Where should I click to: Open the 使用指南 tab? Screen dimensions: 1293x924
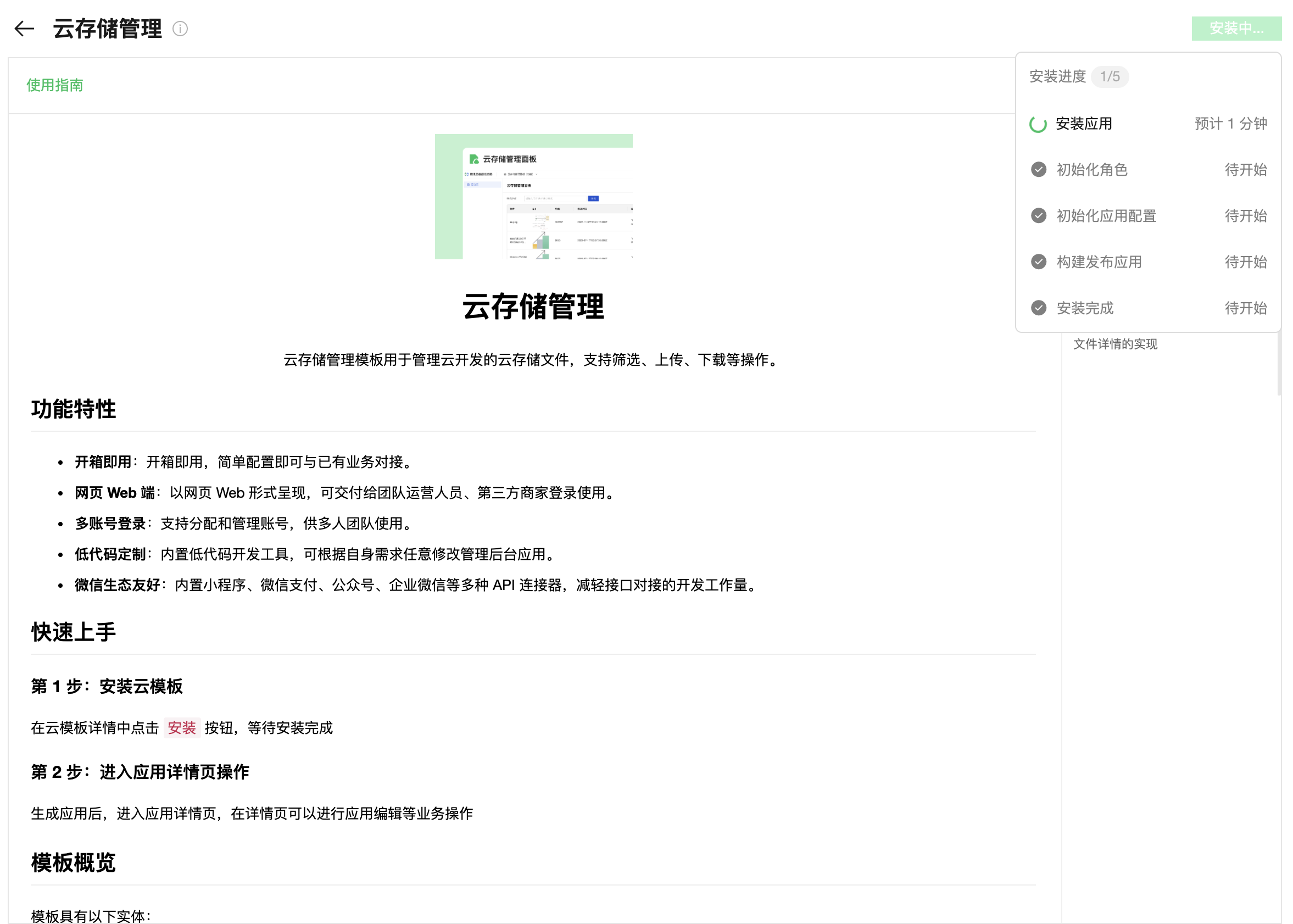pyautogui.click(x=54, y=85)
